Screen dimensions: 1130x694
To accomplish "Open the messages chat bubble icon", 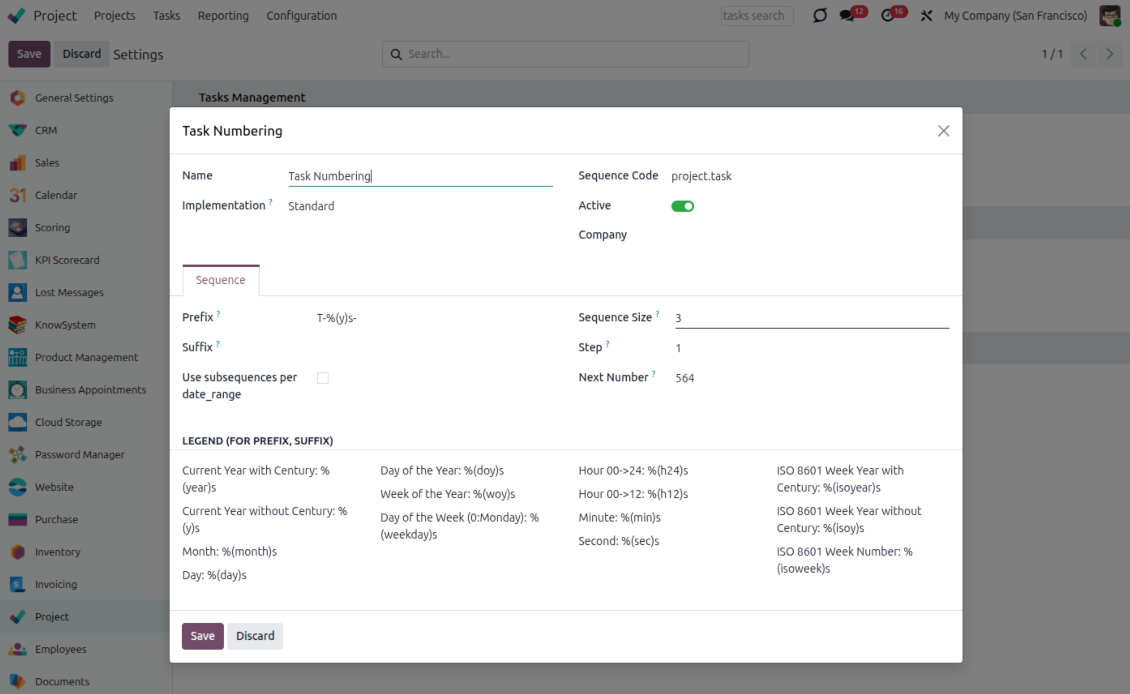I will (x=848, y=16).
